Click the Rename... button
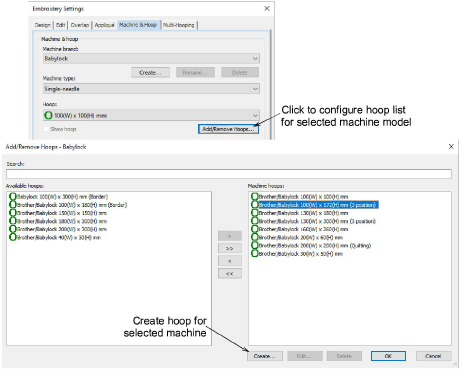Viewport: 467px width, 372px height. click(x=195, y=72)
